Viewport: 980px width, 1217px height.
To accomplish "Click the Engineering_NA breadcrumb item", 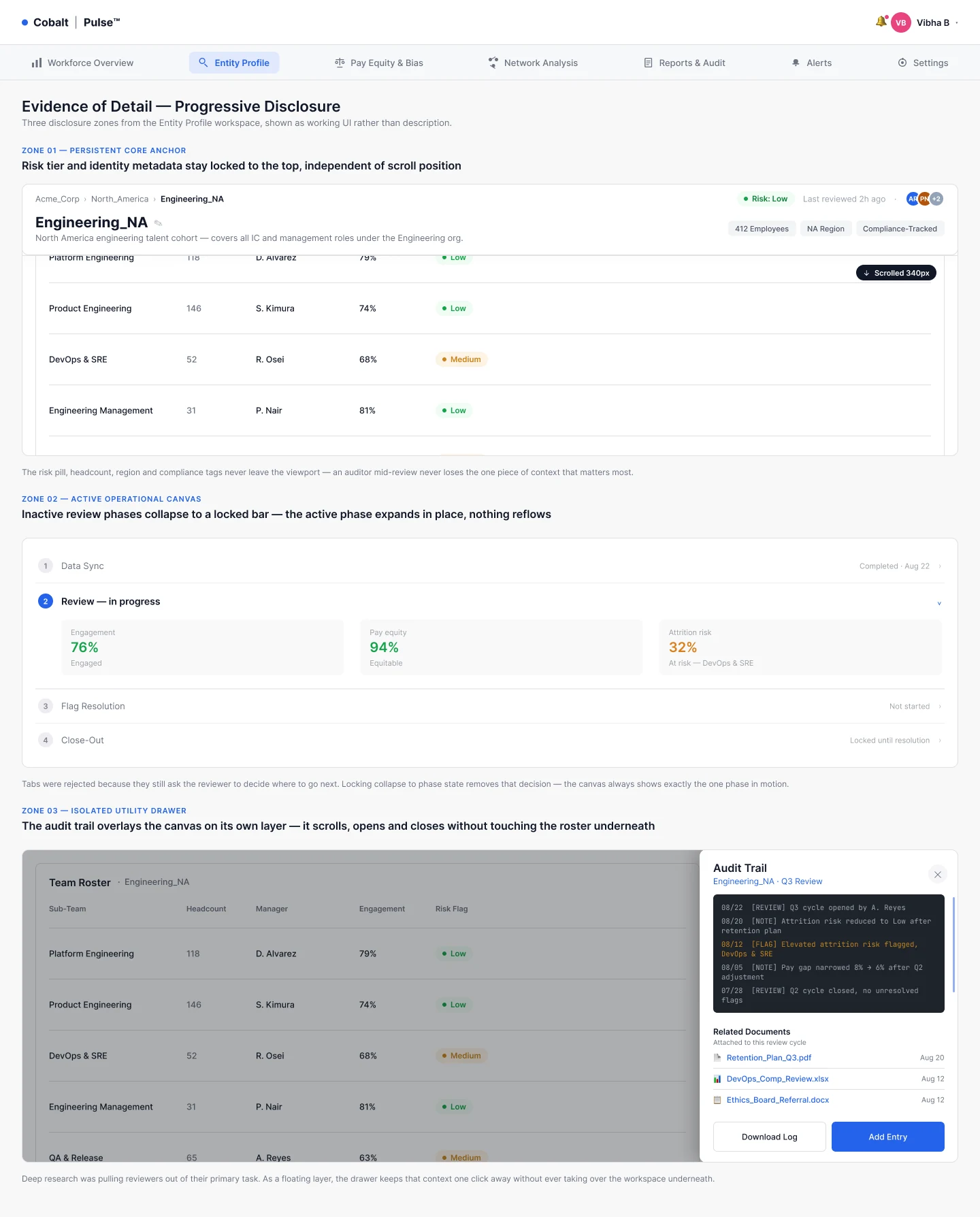I will pyautogui.click(x=192, y=199).
